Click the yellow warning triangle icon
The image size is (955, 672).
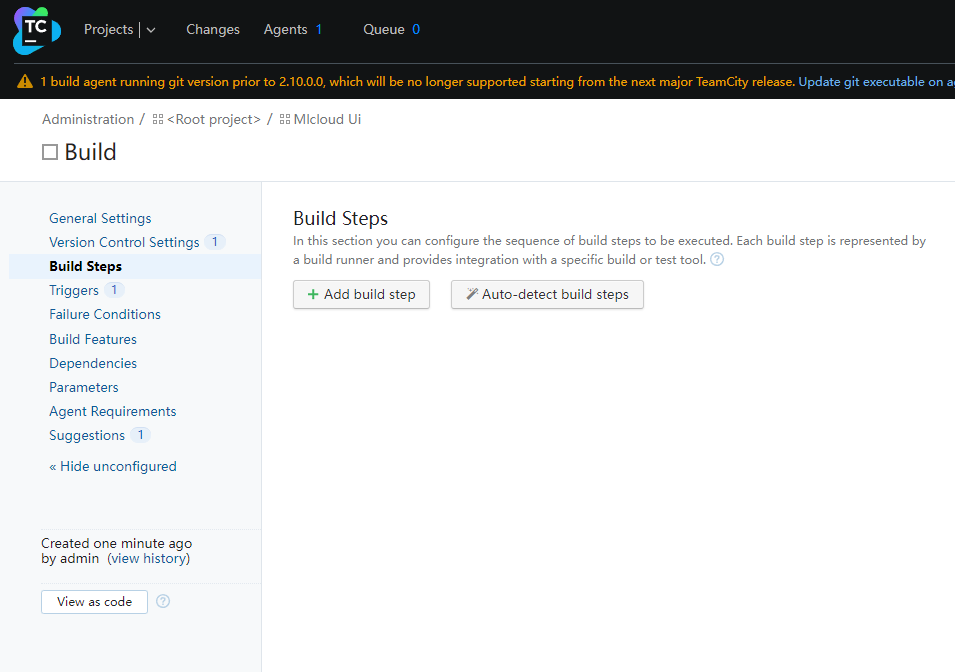click(x=25, y=82)
